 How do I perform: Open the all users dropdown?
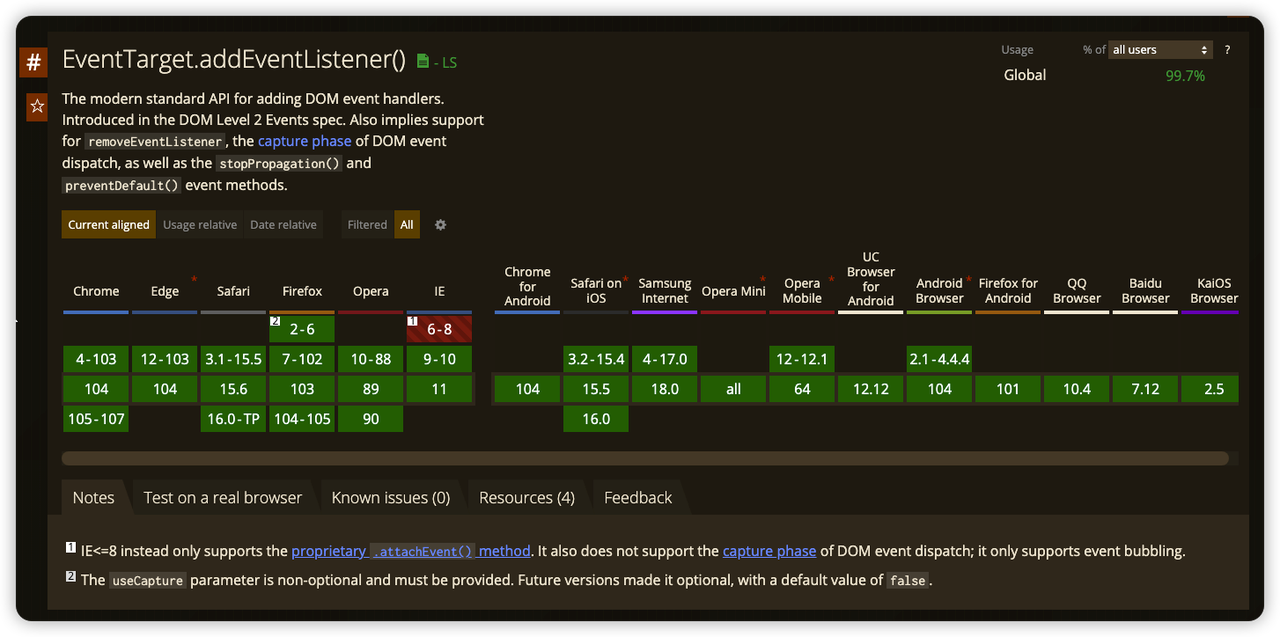pyautogui.click(x=1160, y=49)
